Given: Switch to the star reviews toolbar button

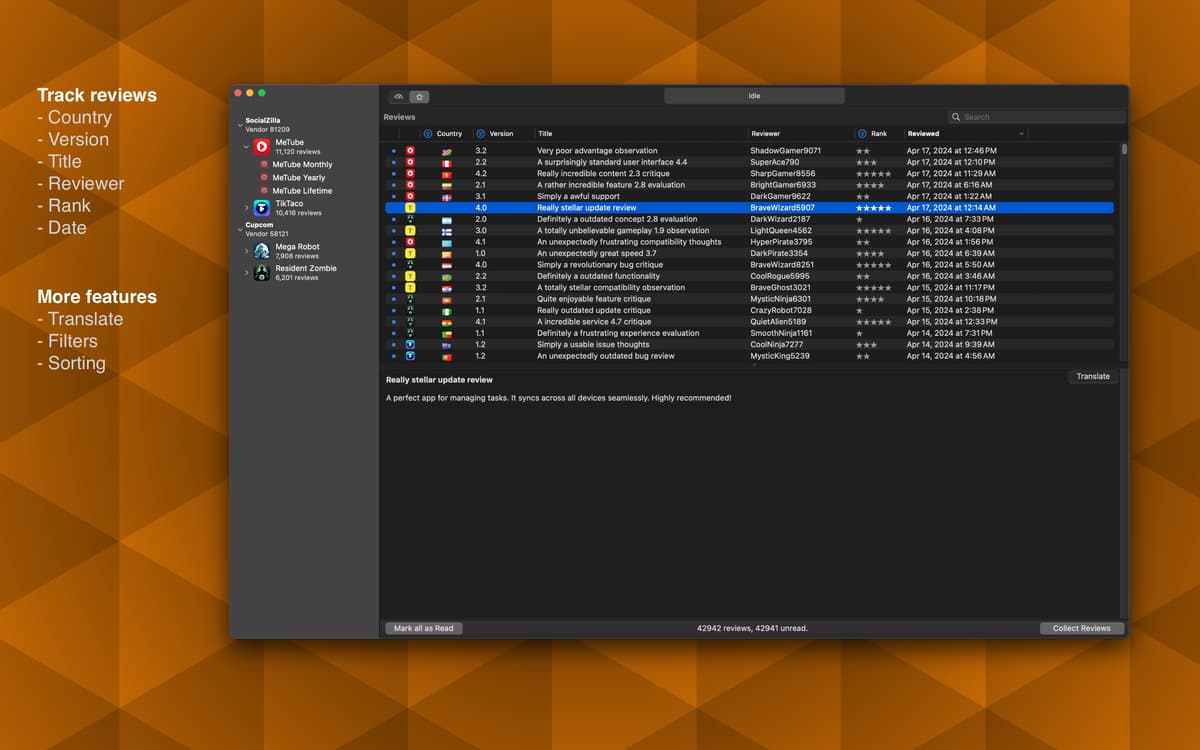Looking at the screenshot, I should 420,97.
